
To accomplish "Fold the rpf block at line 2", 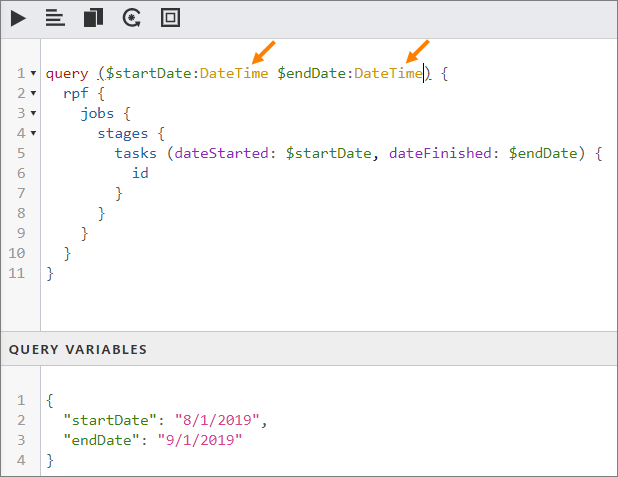I will (34, 94).
